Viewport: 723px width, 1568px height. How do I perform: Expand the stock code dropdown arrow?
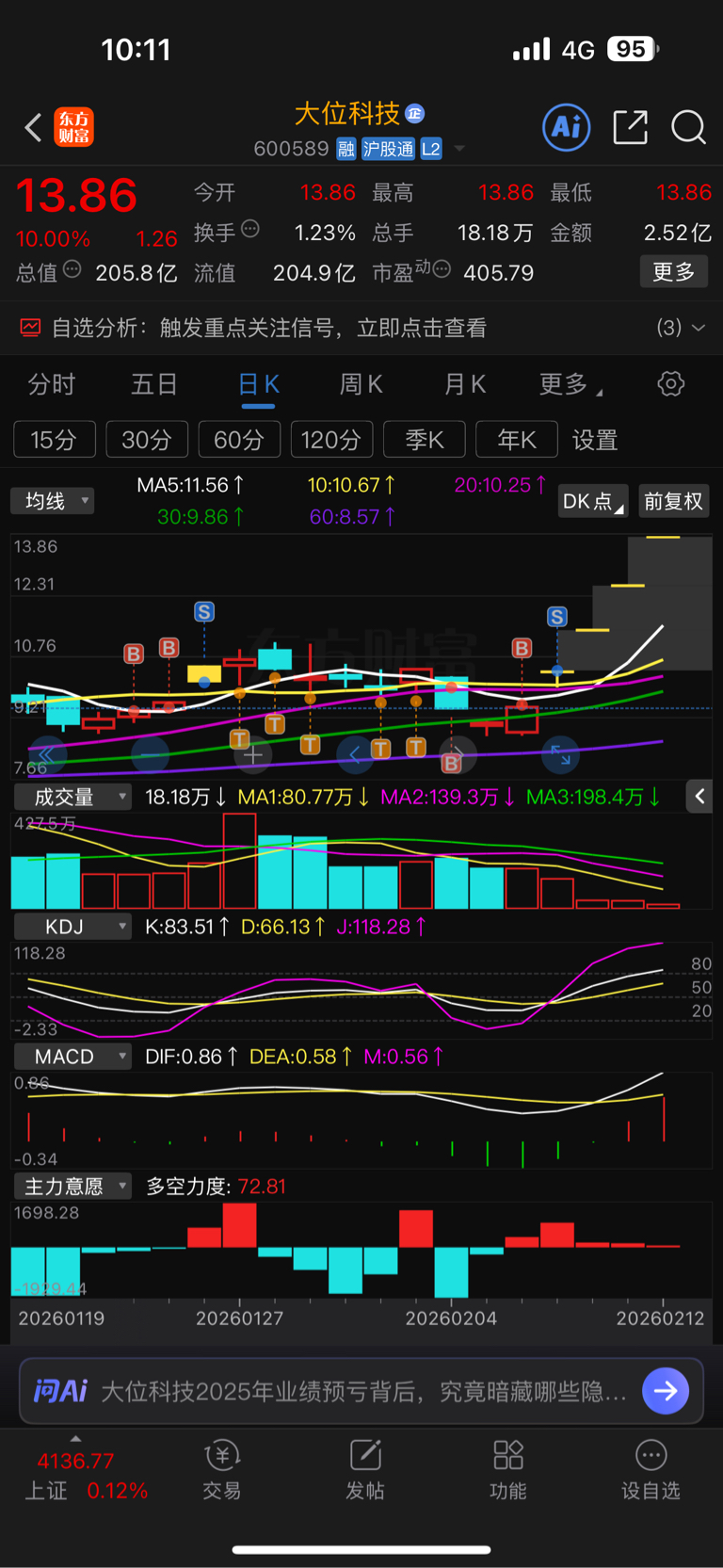pyautogui.click(x=459, y=149)
